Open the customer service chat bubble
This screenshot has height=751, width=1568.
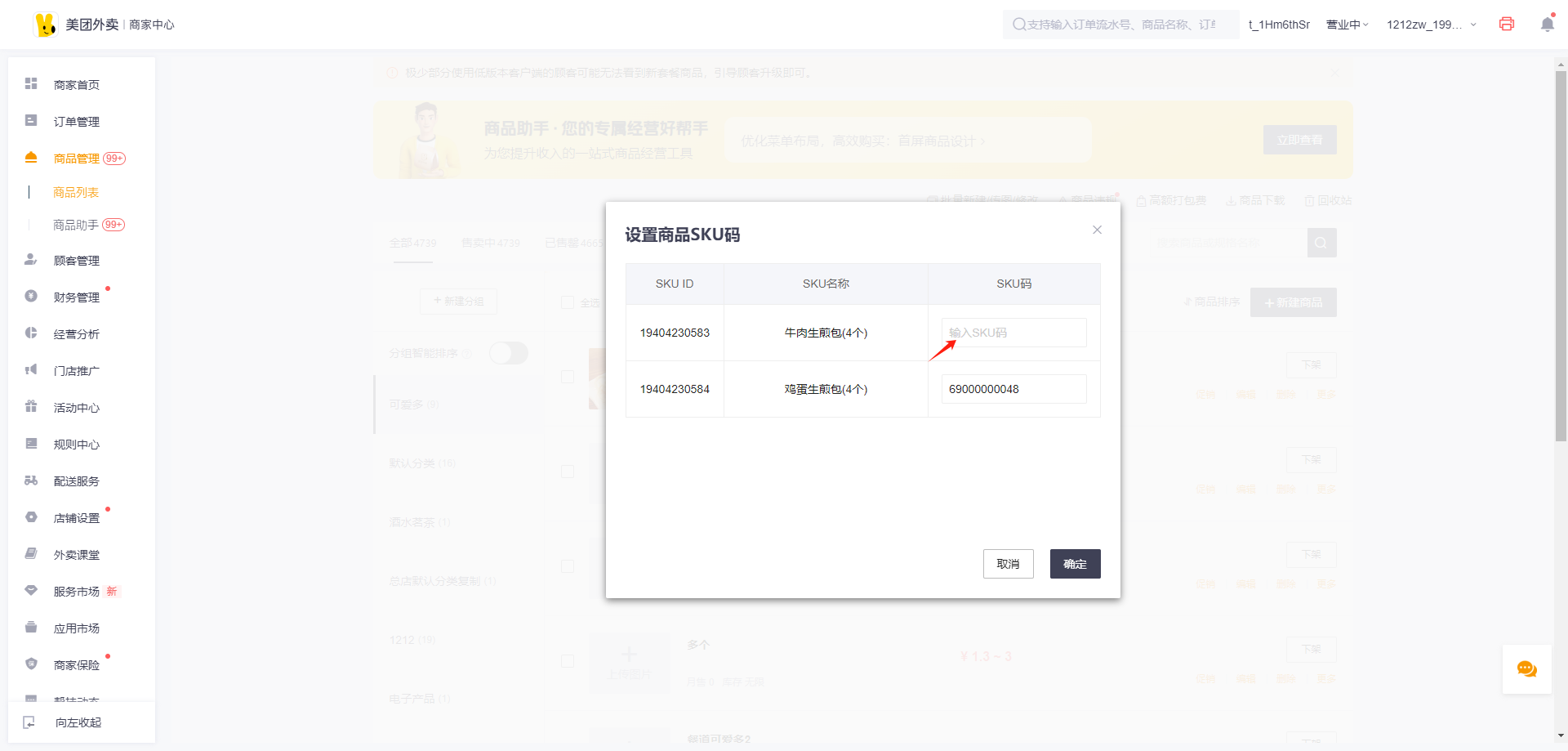[1526, 669]
